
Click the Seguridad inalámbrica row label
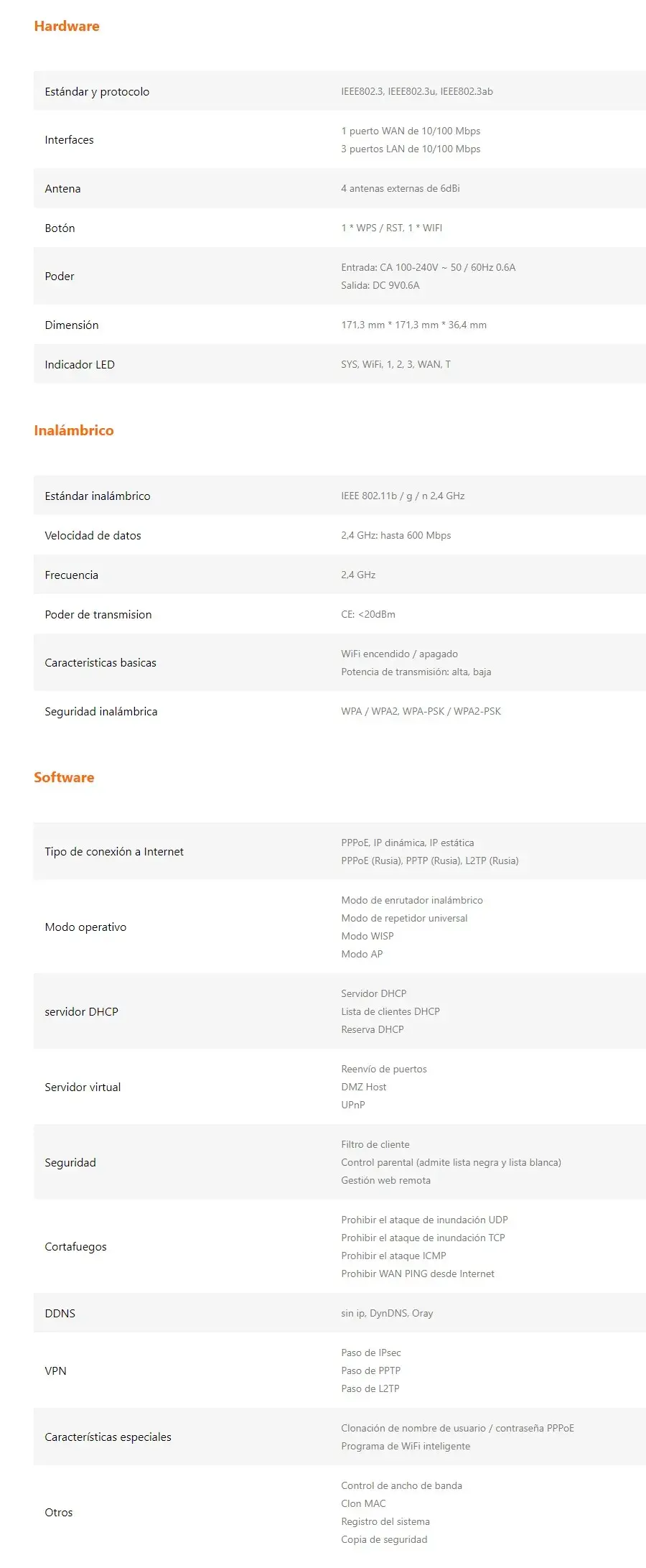(101, 711)
